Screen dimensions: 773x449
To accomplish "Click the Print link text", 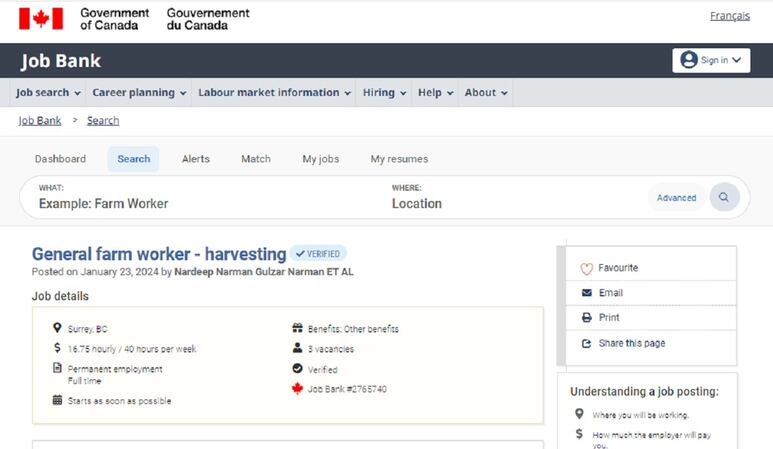I will pos(609,317).
